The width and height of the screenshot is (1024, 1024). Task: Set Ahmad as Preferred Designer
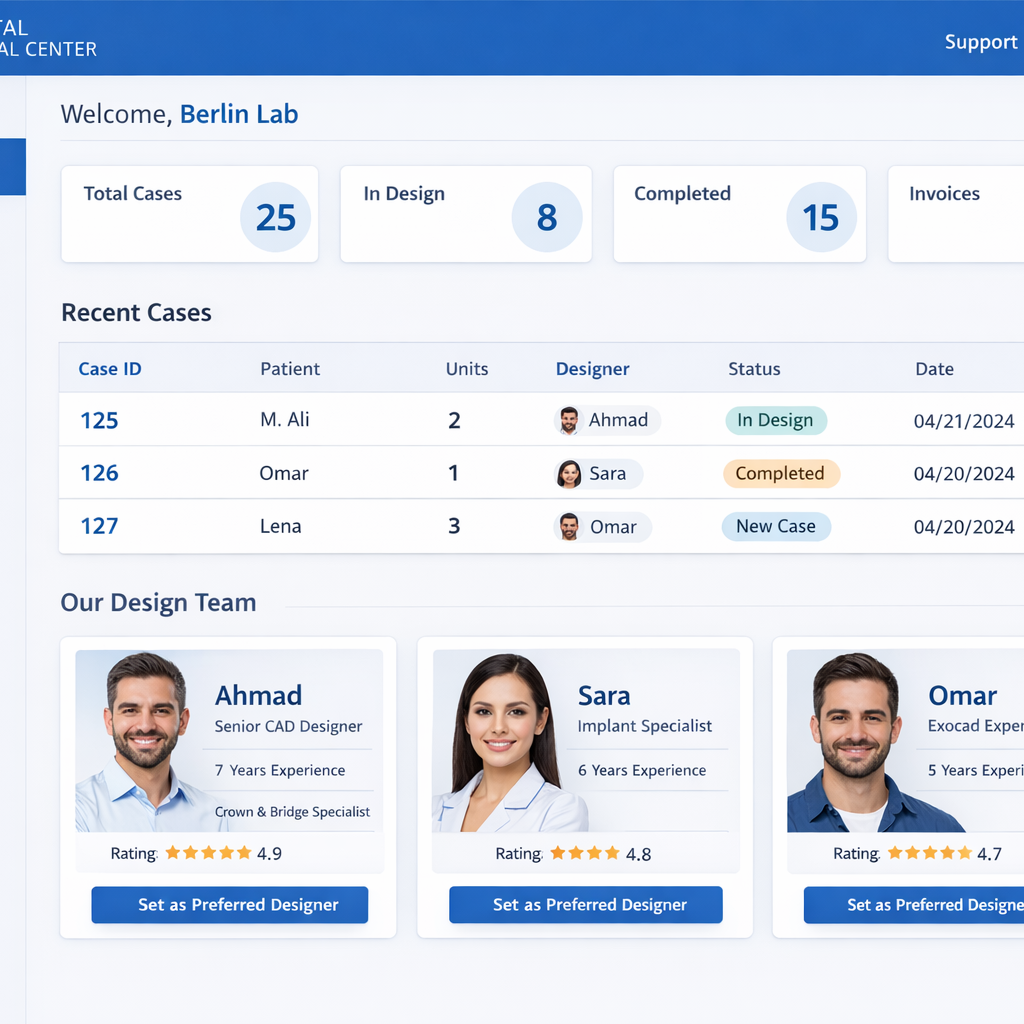click(230, 905)
